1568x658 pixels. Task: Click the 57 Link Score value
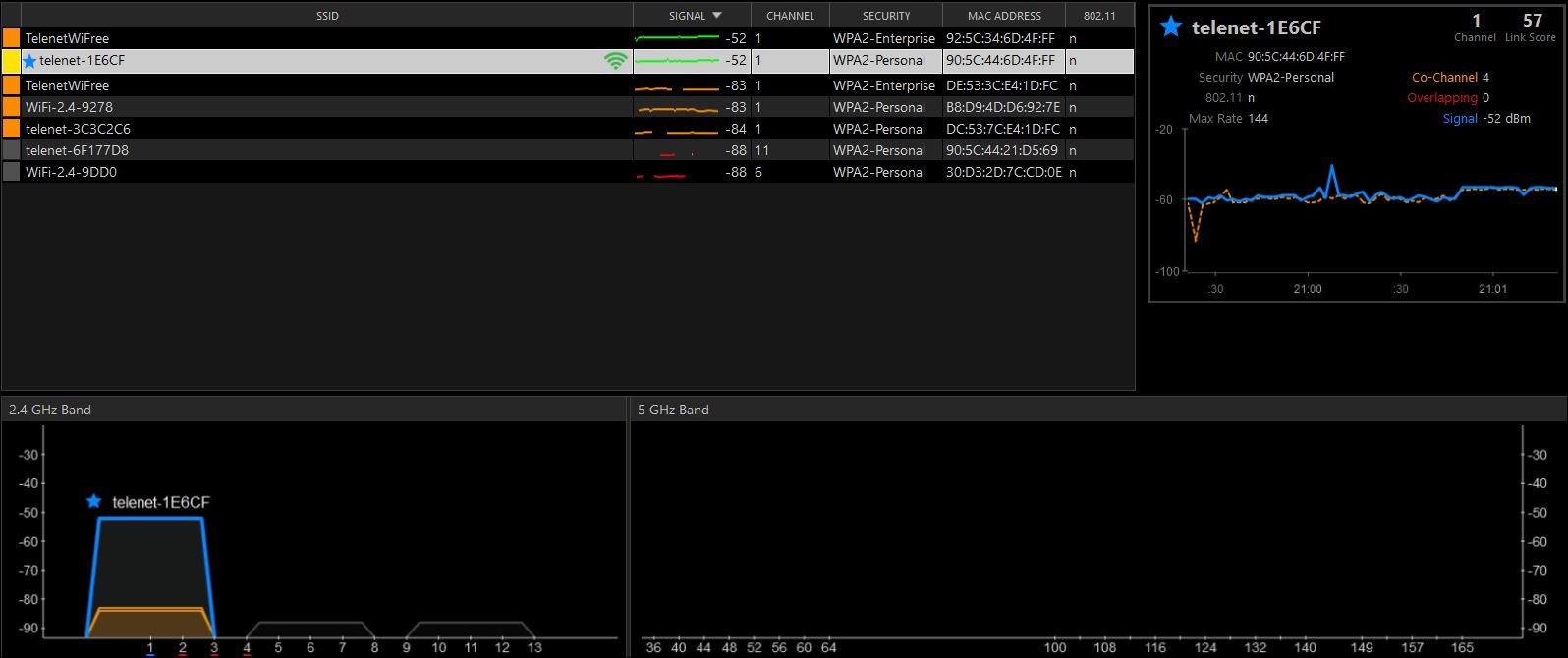pyautogui.click(x=1533, y=21)
